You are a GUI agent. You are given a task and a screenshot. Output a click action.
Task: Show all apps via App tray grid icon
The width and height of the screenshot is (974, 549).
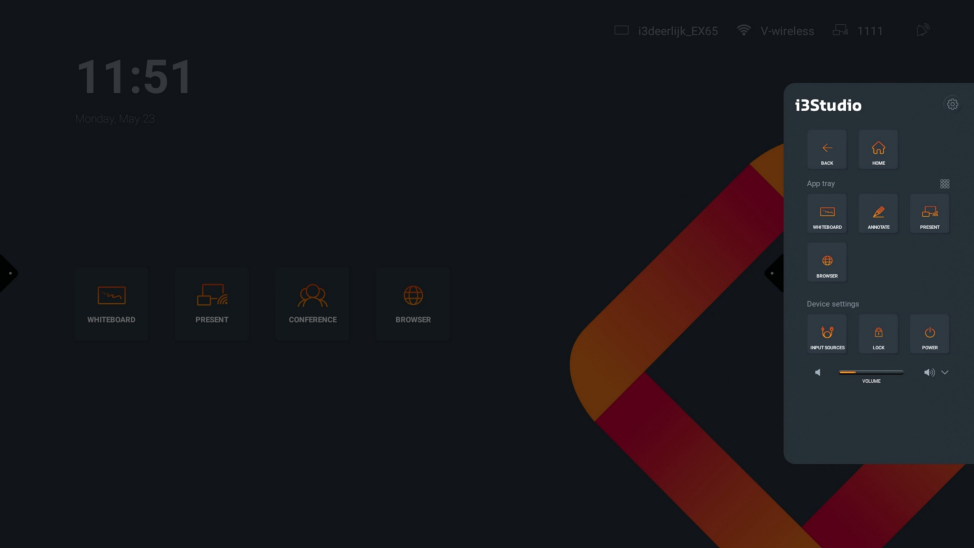pos(944,184)
